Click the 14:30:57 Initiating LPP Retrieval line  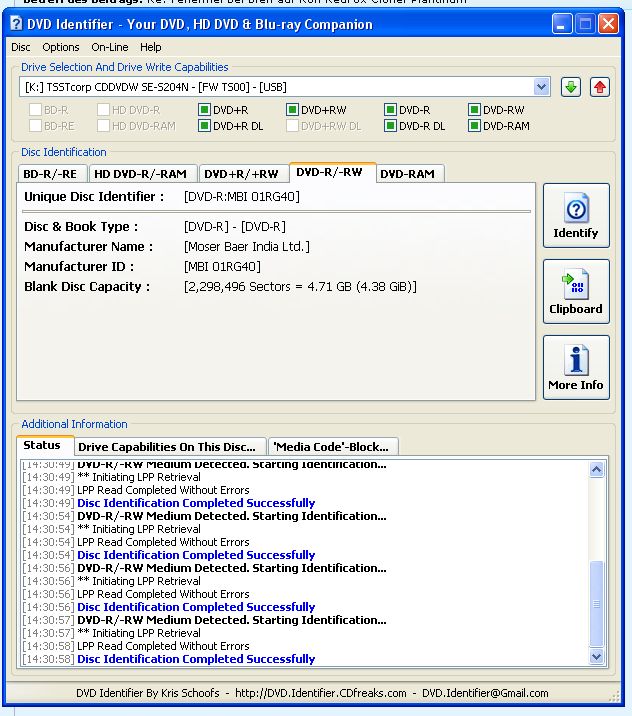111,633
